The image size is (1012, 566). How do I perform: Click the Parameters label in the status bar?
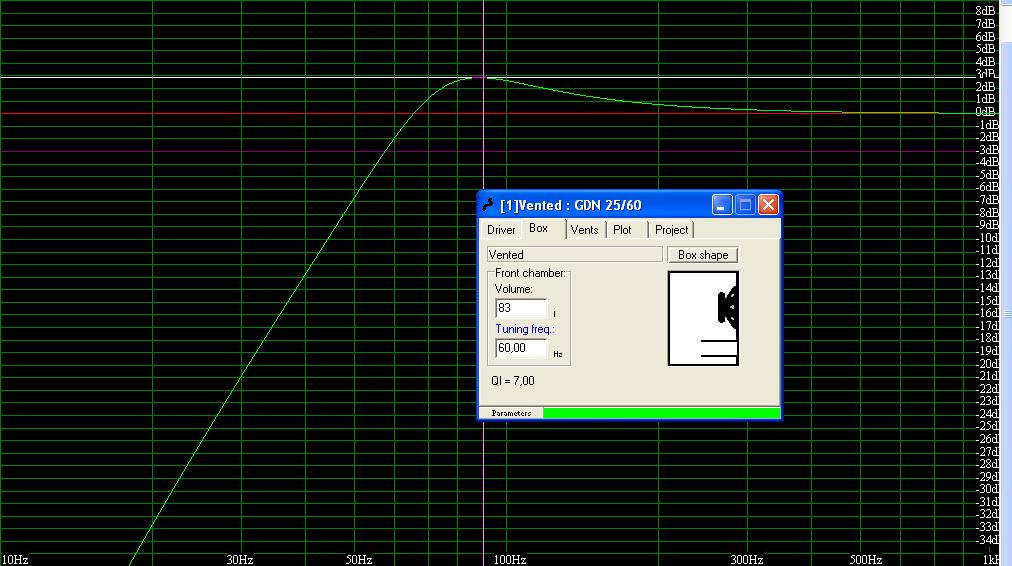pyautogui.click(x=511, y=413)
